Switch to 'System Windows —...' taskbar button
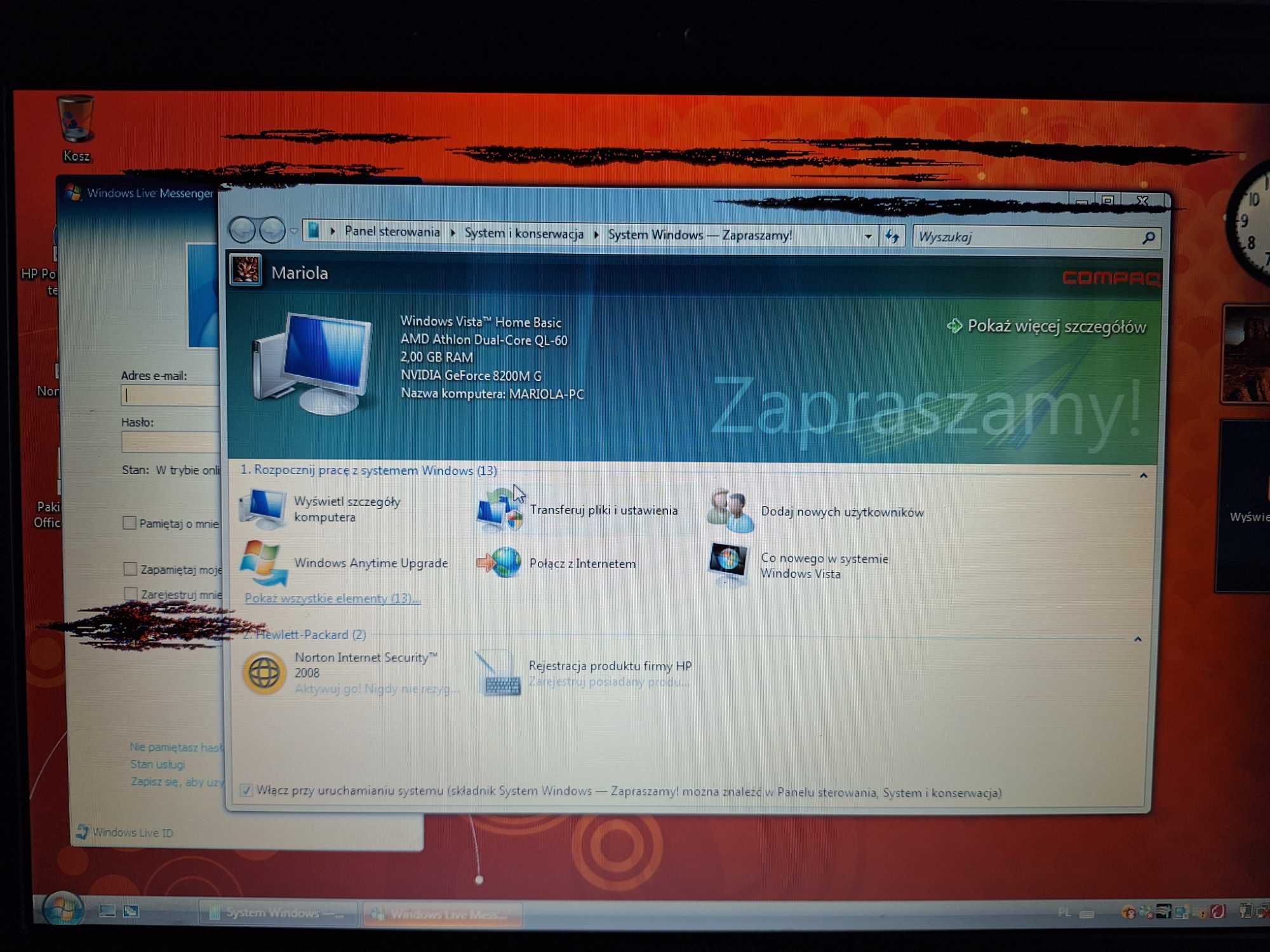 pos(278,913)
